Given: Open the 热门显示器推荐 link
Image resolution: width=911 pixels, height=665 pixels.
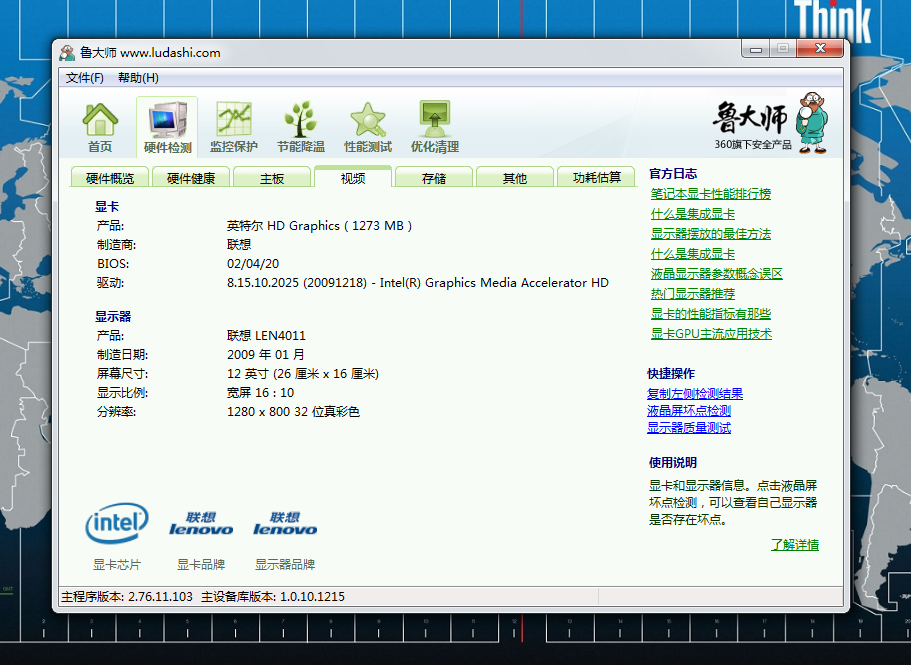Looking at the screenshot, I should (x=693, y=294).
